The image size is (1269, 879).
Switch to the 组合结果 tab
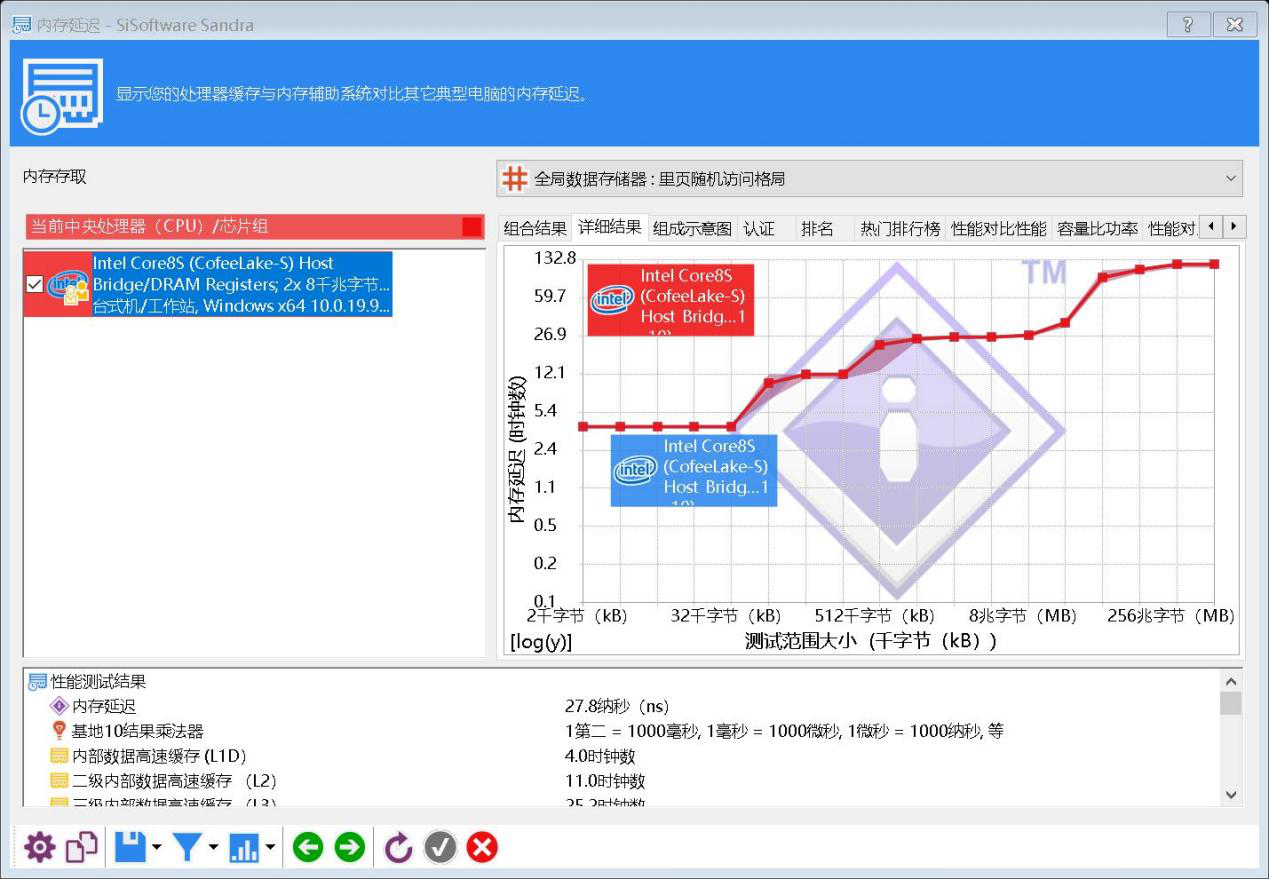[x=535, y=228]
